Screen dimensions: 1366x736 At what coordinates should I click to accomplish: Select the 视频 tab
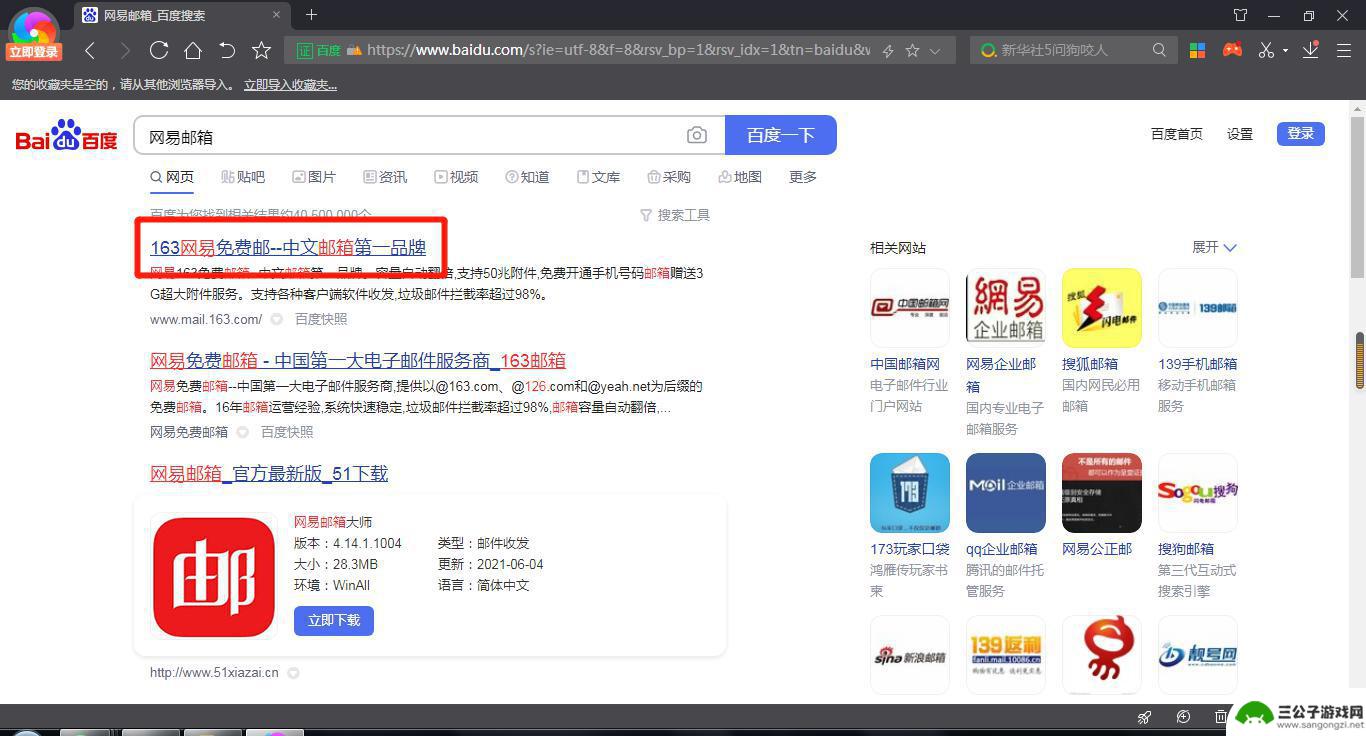(x=456, y=177)
